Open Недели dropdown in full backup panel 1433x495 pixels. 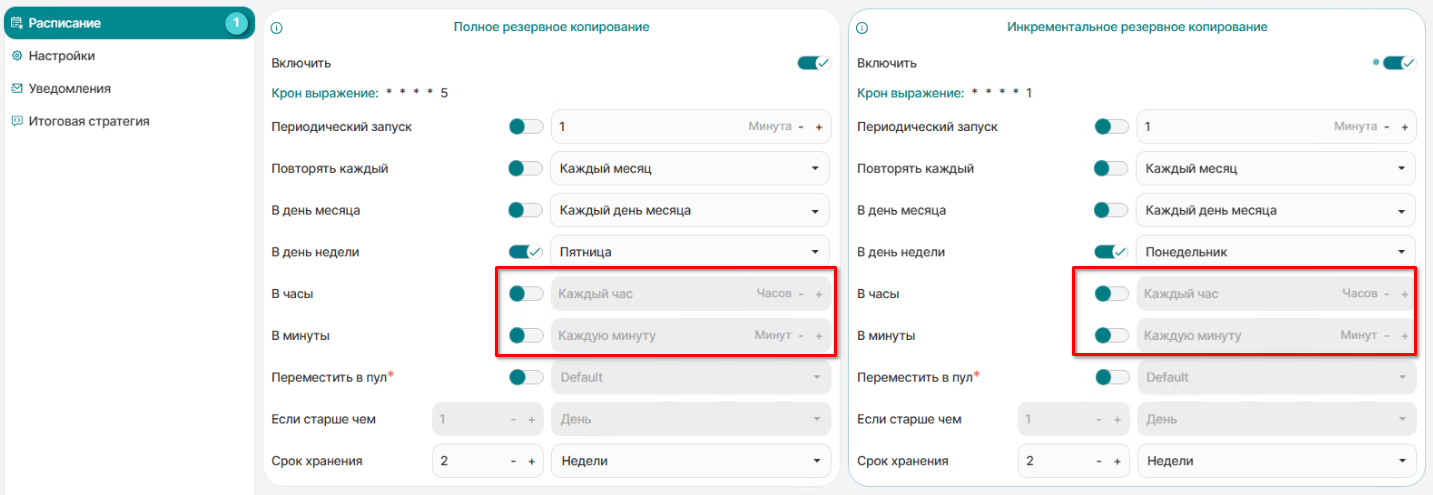coord(691,461)
